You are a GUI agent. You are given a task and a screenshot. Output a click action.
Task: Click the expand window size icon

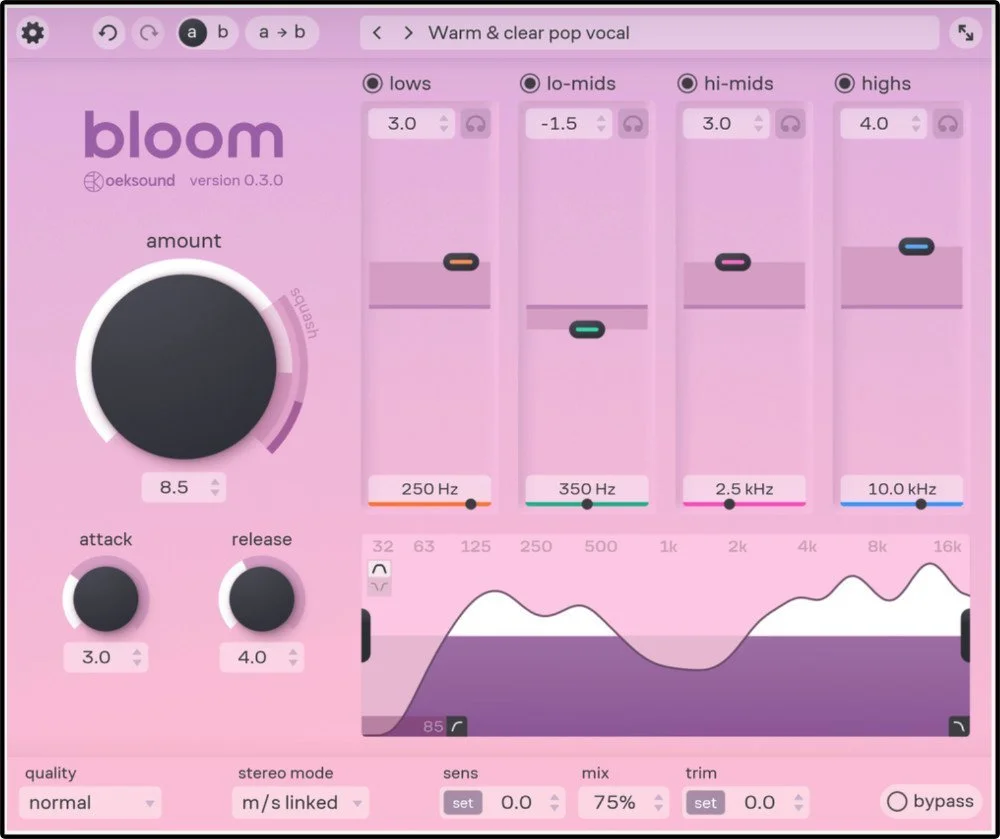(x=965, y=33)
